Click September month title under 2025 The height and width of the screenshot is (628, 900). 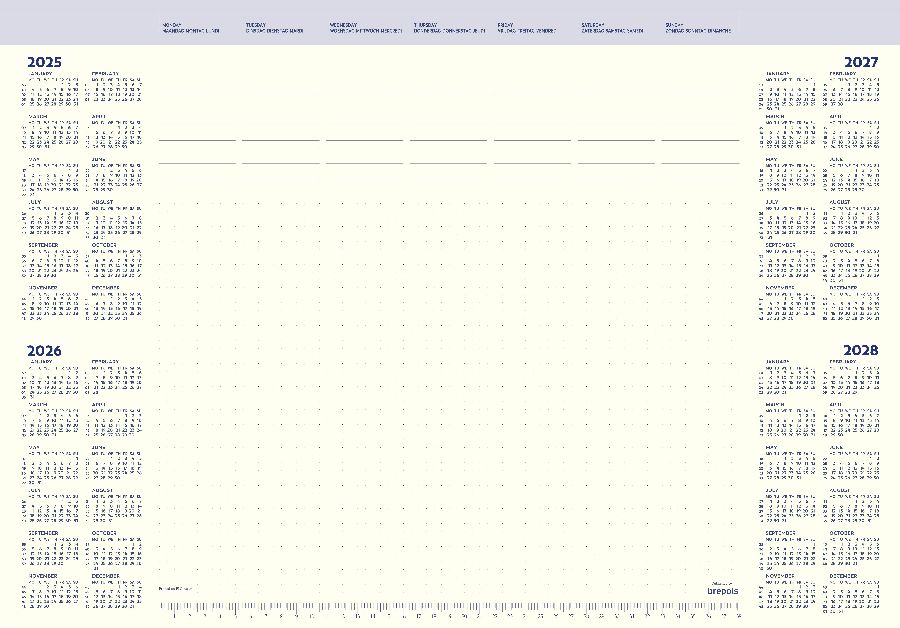pos(44,245)
